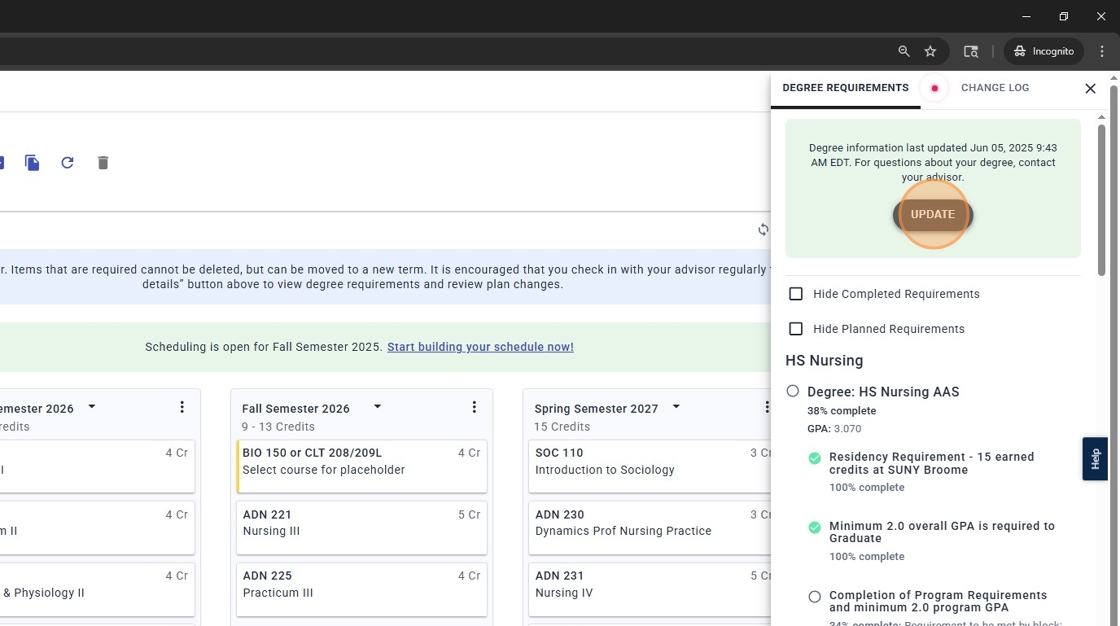Expand the Fall Semester 2026 dropdown arrow

click(x=377, y=406)
